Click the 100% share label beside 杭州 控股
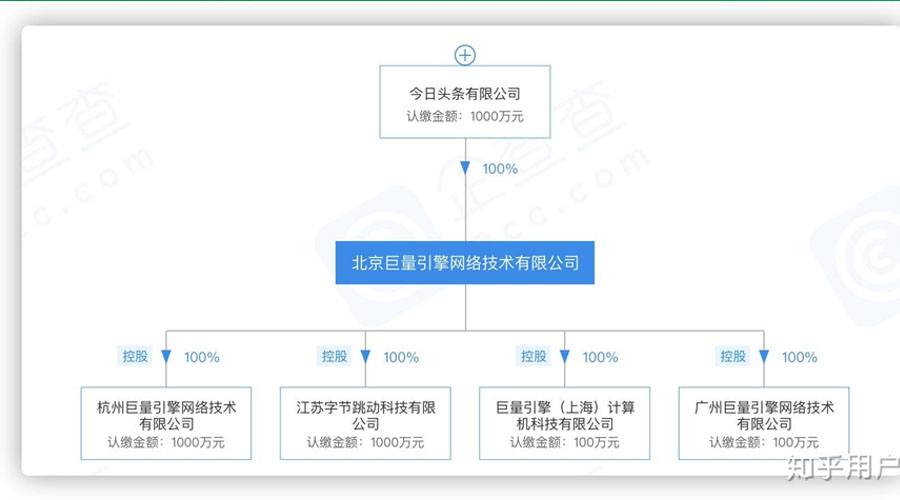Image resolution: width=900 pixels, height=500 pixels. 202,357
